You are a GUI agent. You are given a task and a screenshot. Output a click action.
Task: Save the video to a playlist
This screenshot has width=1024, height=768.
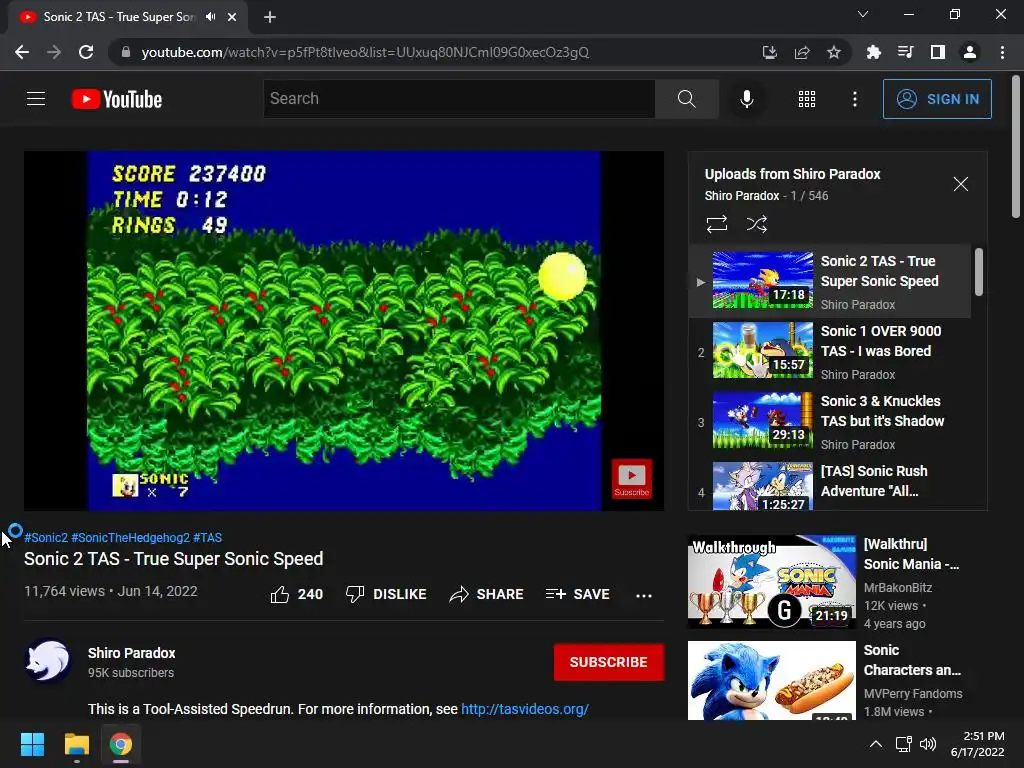(x=578, y=594)
